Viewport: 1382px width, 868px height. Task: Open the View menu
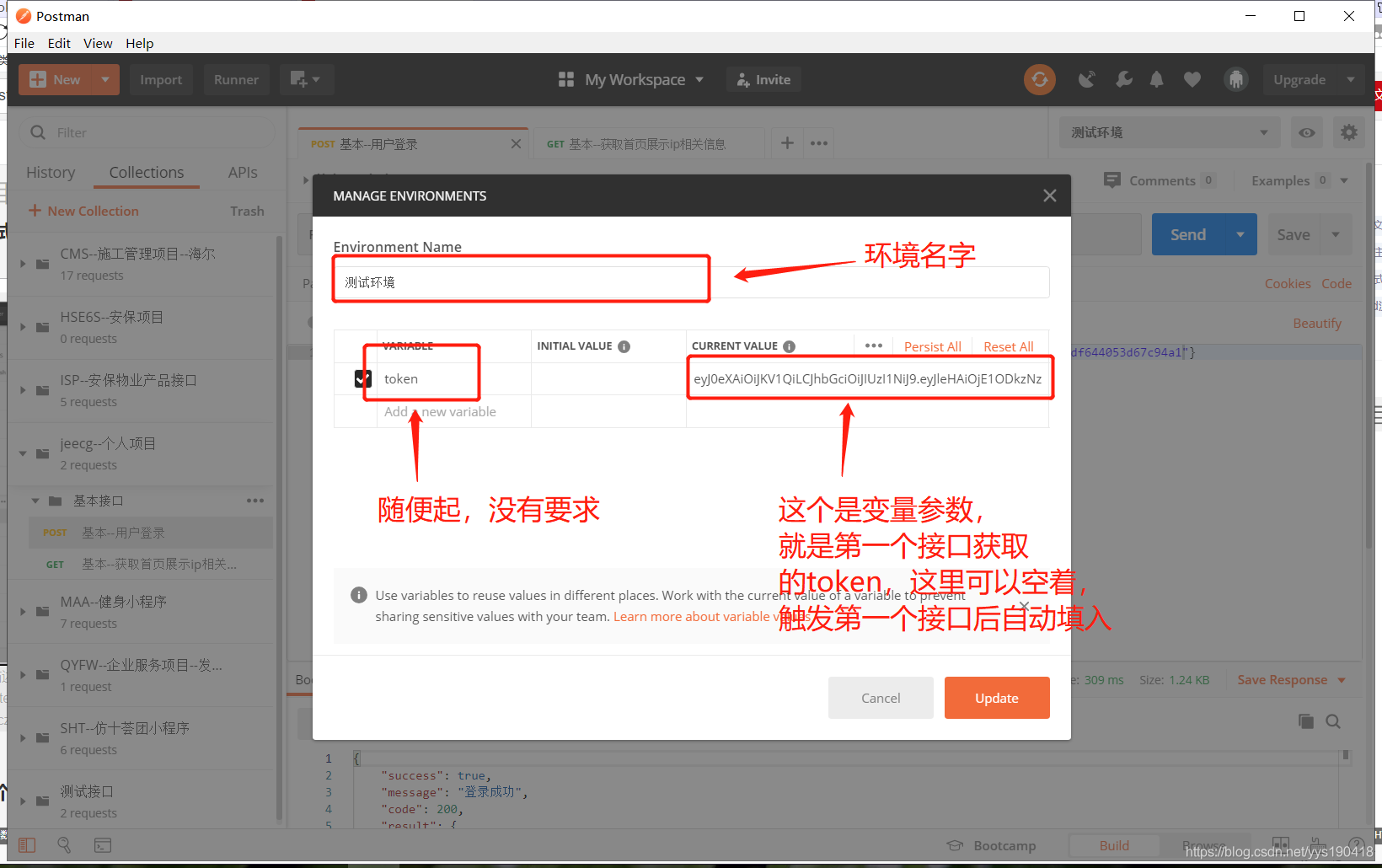point(98,43)
